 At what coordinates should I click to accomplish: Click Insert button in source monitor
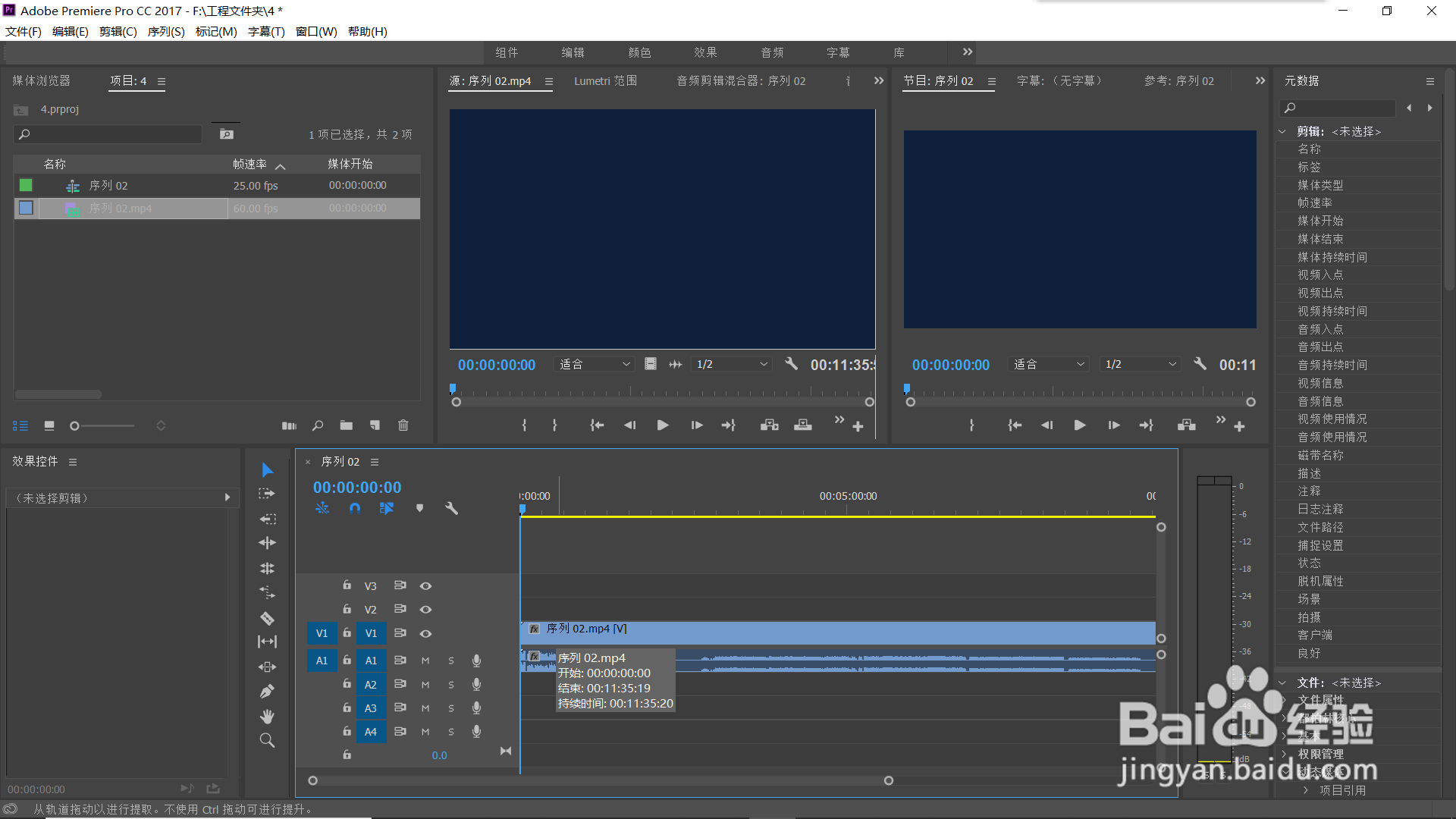point(770,425)
